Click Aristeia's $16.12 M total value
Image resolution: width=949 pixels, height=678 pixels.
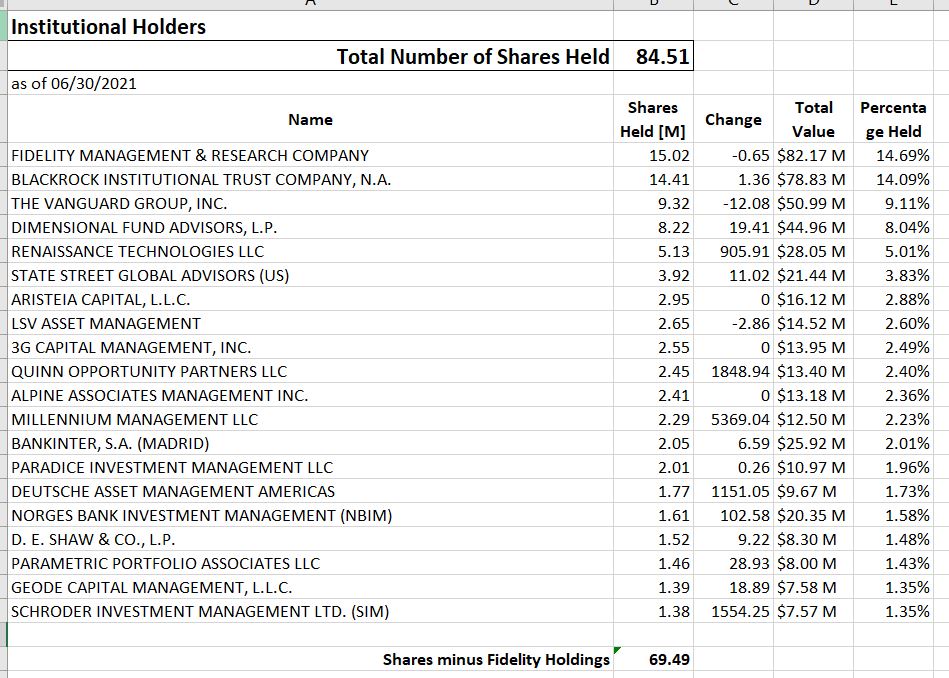[813, 299]
